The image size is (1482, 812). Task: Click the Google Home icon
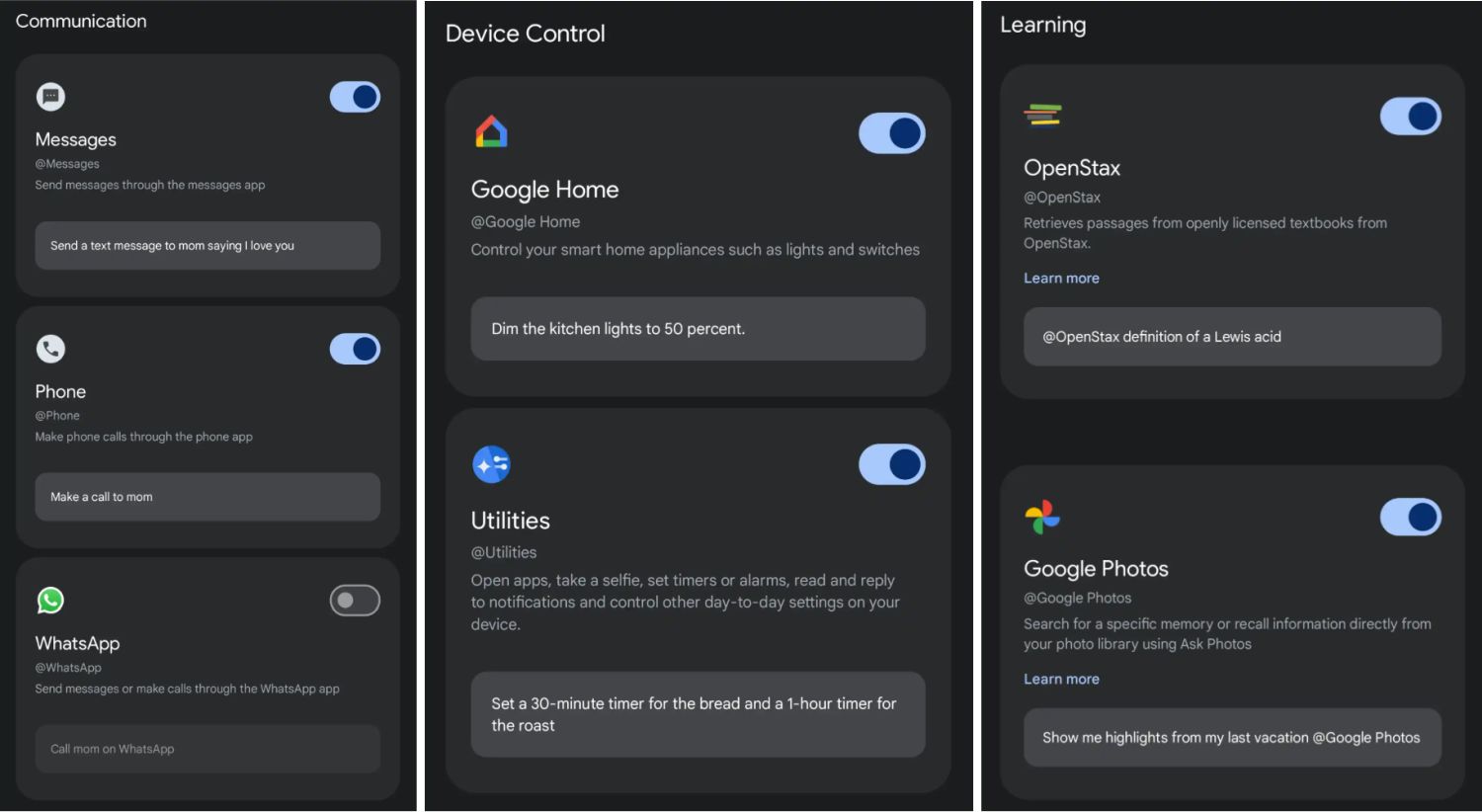tap(491, 132)
